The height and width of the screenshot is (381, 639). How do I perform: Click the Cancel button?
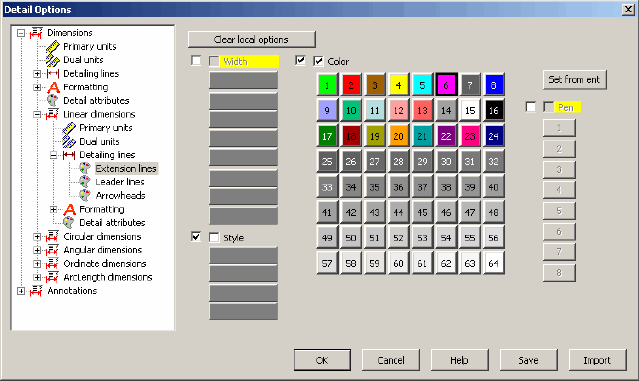[x=391, y=360]
